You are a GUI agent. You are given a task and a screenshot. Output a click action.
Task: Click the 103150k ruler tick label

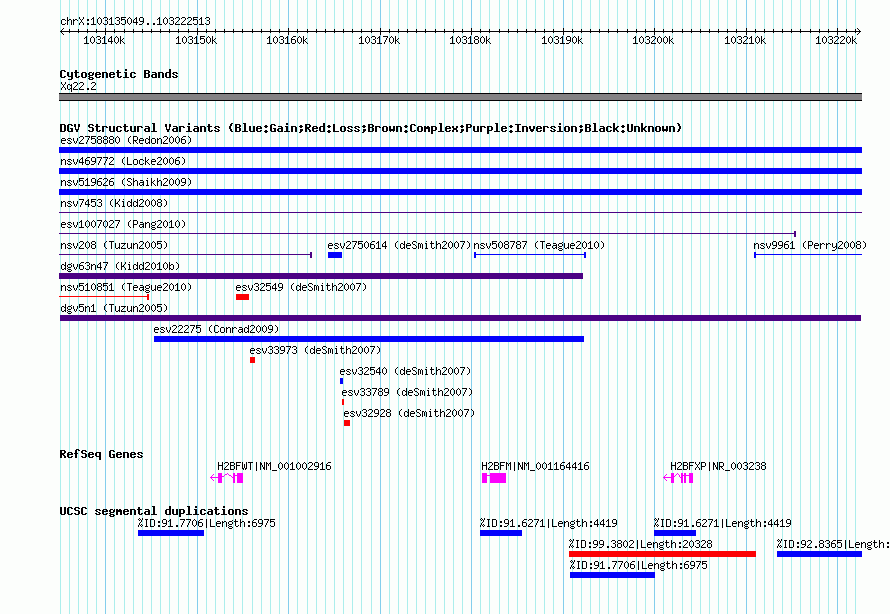click(x=196, y=40)
